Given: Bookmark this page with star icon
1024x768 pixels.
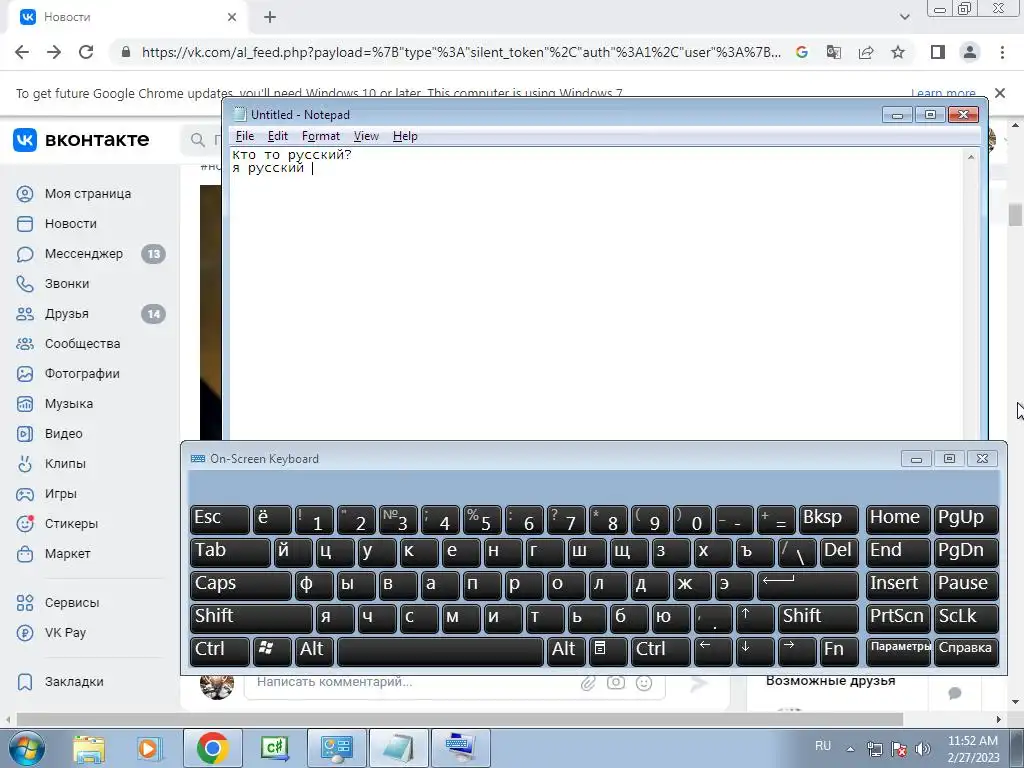Looking at the screenshot, I should (898, 52).
